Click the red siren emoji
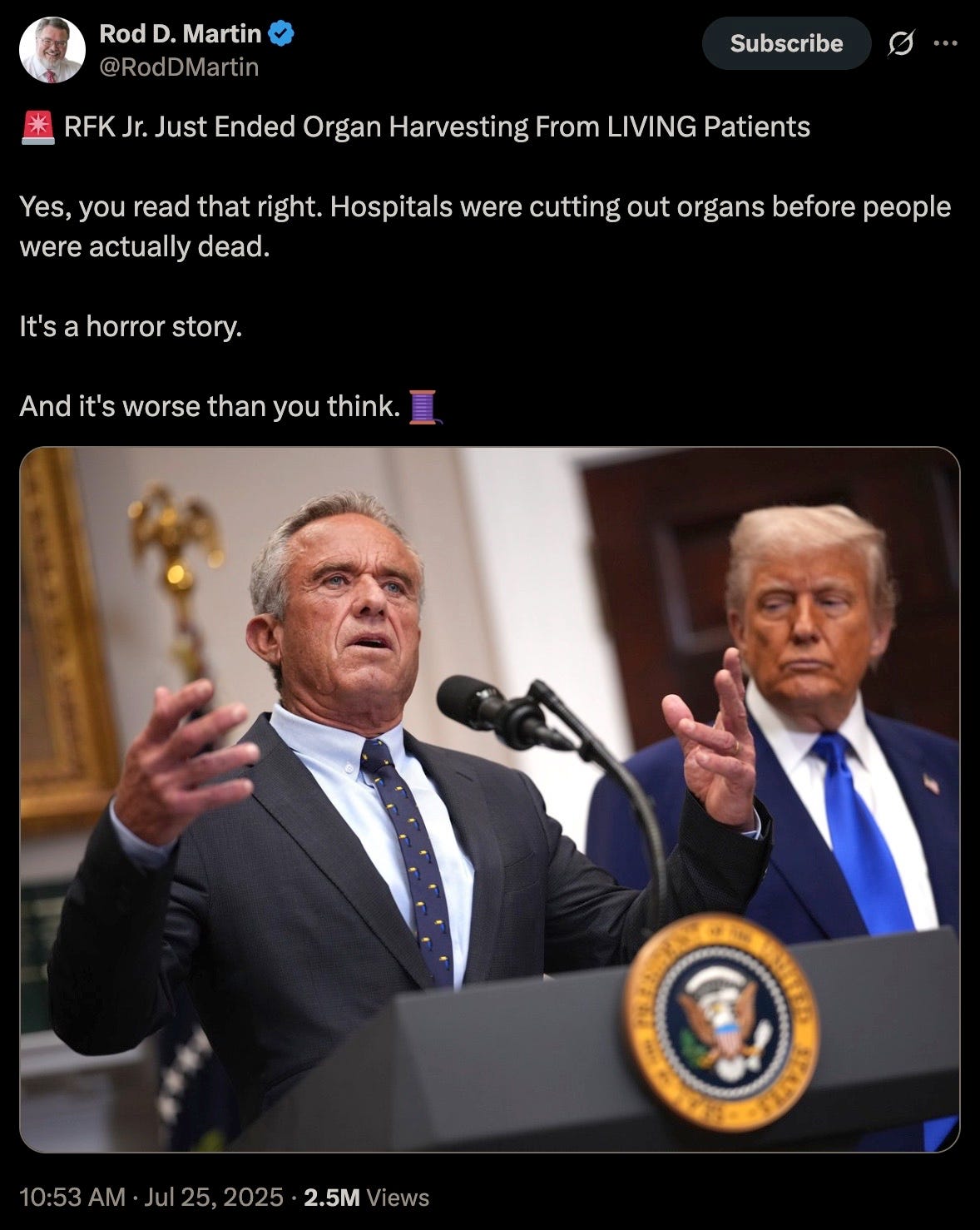This screenshot has height=1230, width=980. (37, 127)
